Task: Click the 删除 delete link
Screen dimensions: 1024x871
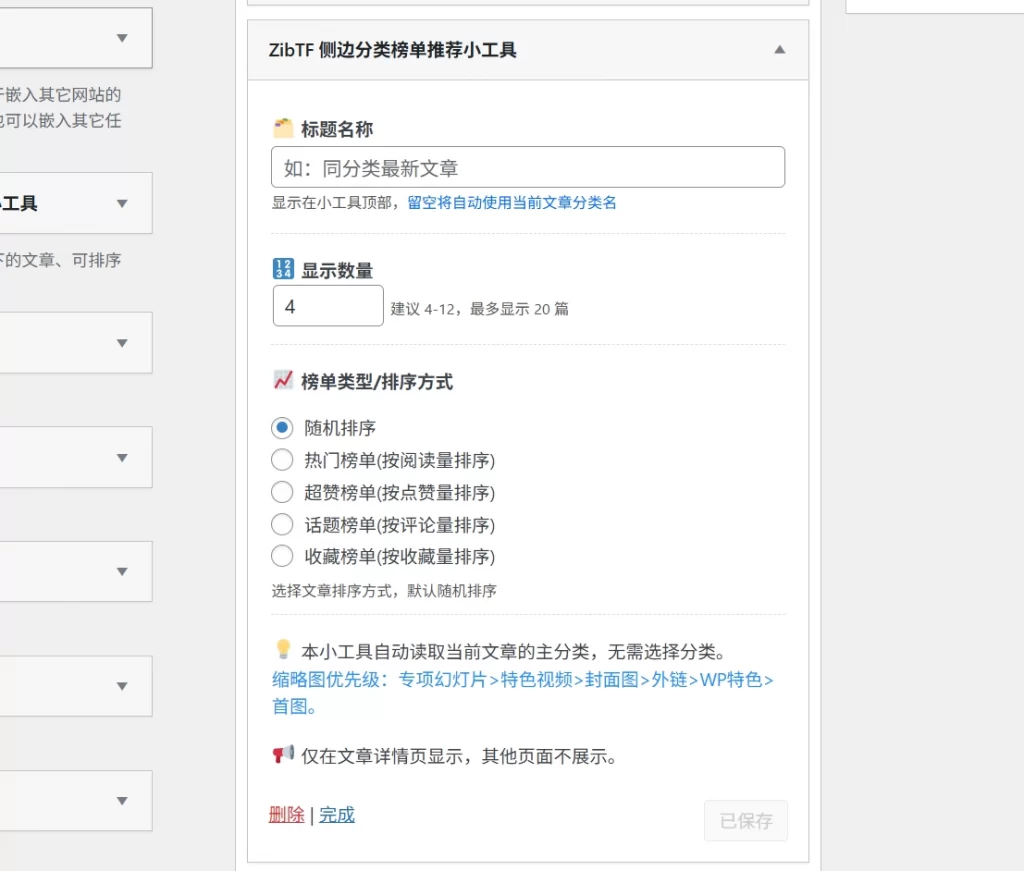Action: coord(287,814)
